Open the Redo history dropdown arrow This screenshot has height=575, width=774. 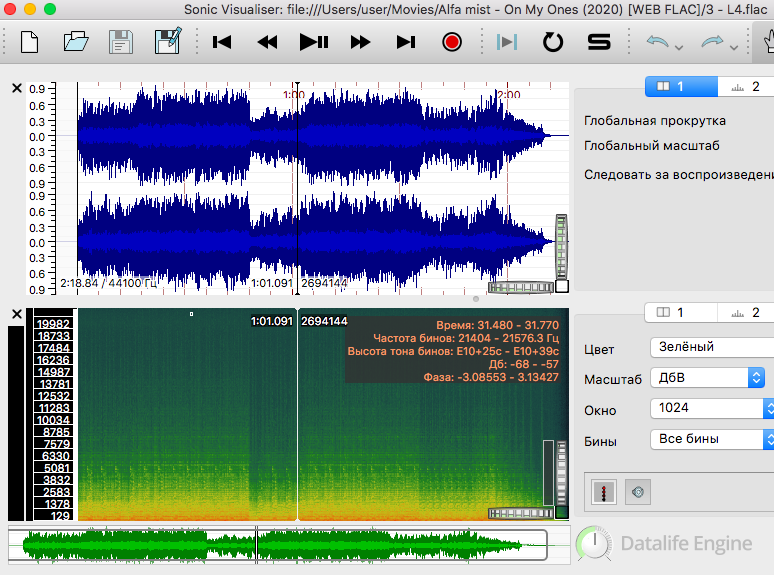[x=734, y=47]
